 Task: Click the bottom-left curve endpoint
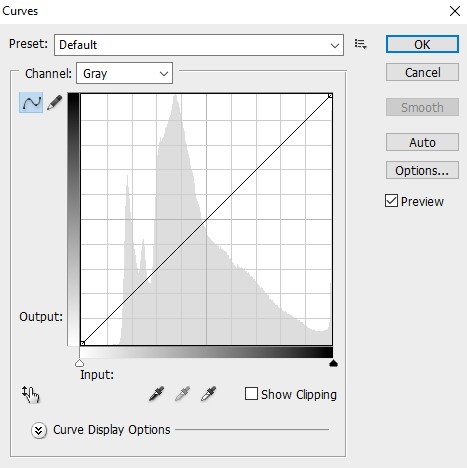coord(83,343)
